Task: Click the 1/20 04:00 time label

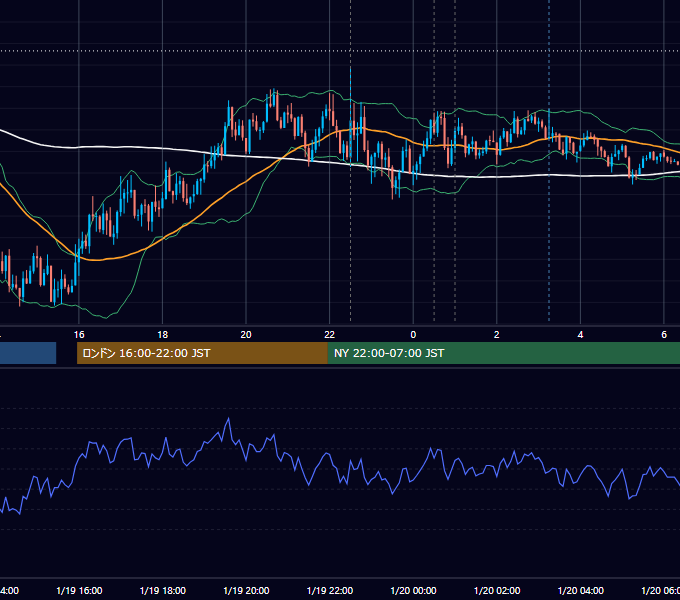Action: click(x=581, y=591)
